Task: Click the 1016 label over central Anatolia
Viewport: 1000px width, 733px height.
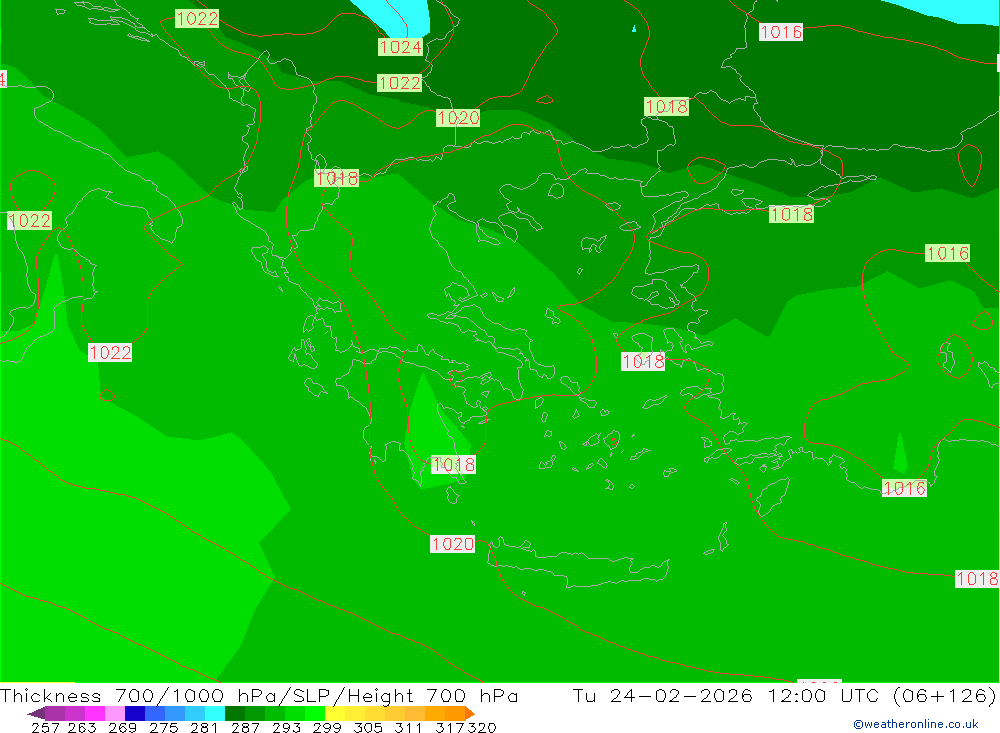Action: [948, 253]
